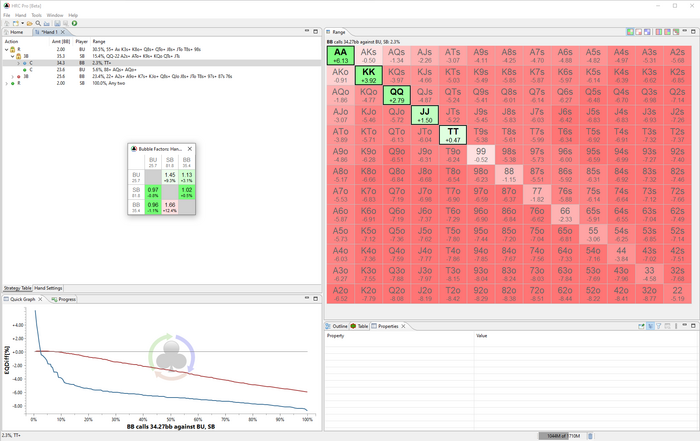Click the home toolbar icon at far left
Screen dimensions: 700x441
point(7,23)
